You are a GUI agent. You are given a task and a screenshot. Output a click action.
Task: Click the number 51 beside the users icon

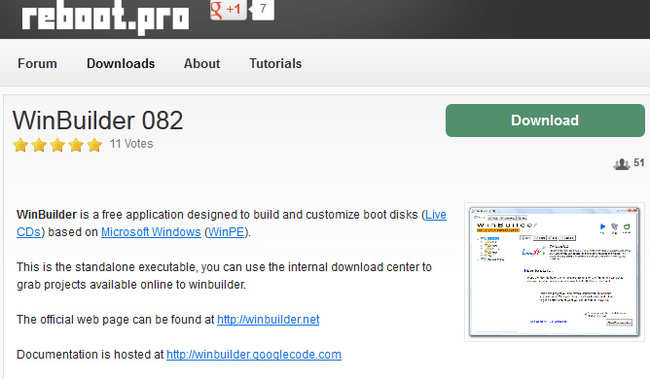[x=639, y=163]
